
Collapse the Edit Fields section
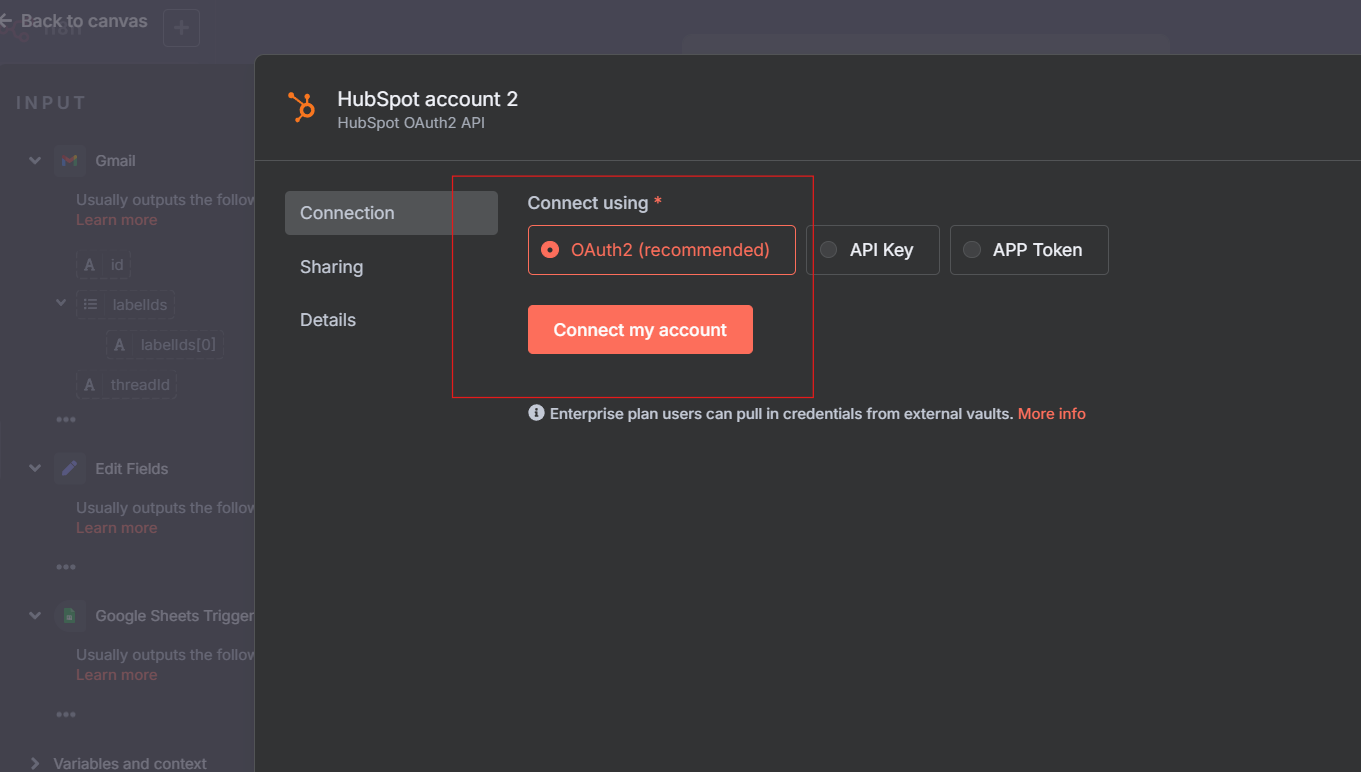tap(35, 468)
